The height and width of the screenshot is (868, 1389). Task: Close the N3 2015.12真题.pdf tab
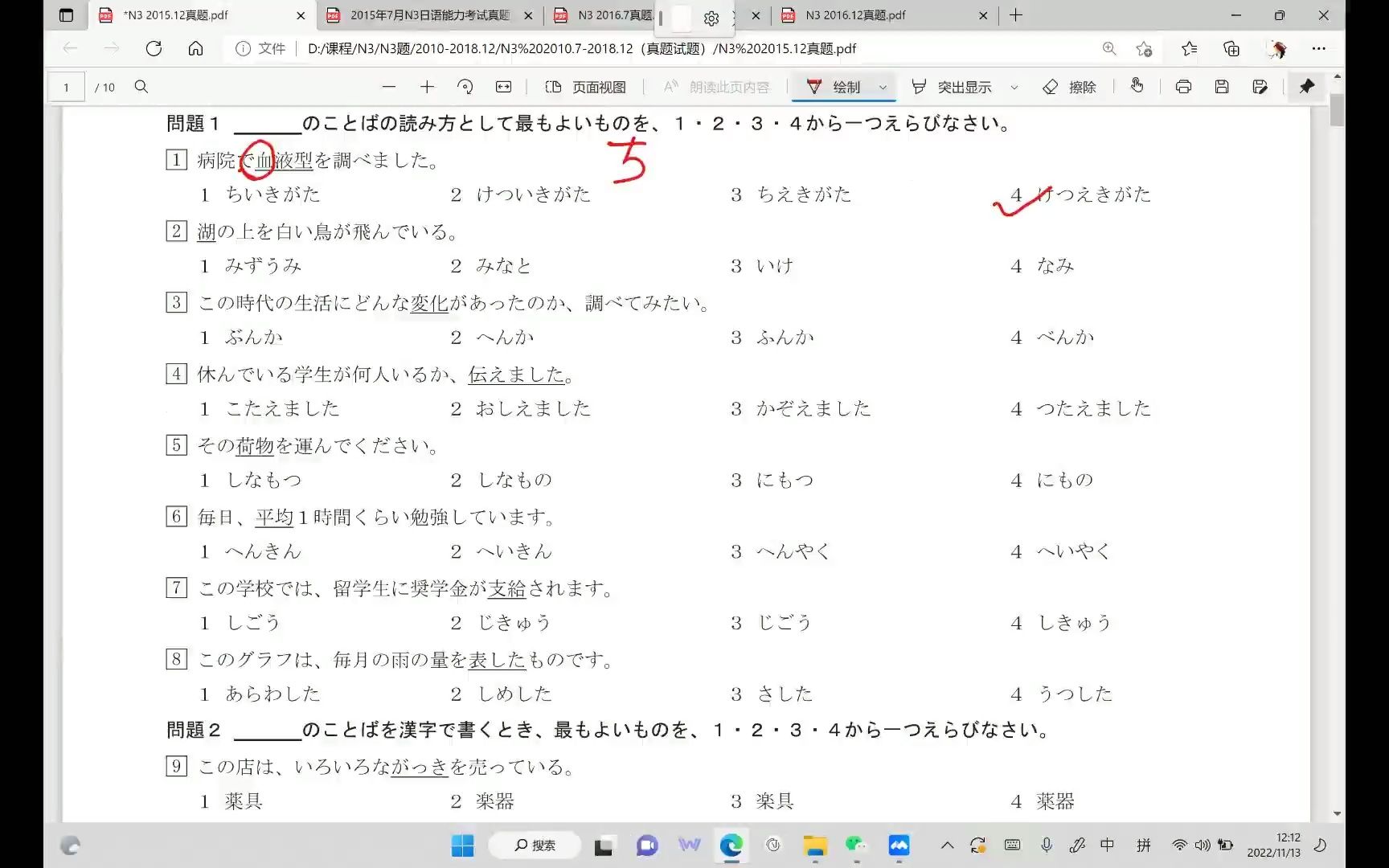point(301,15)
